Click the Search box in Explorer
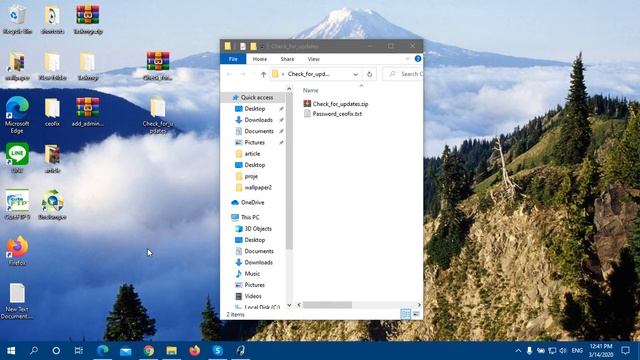640x360 pixels. pyautogui.click(x=403, y=74)
